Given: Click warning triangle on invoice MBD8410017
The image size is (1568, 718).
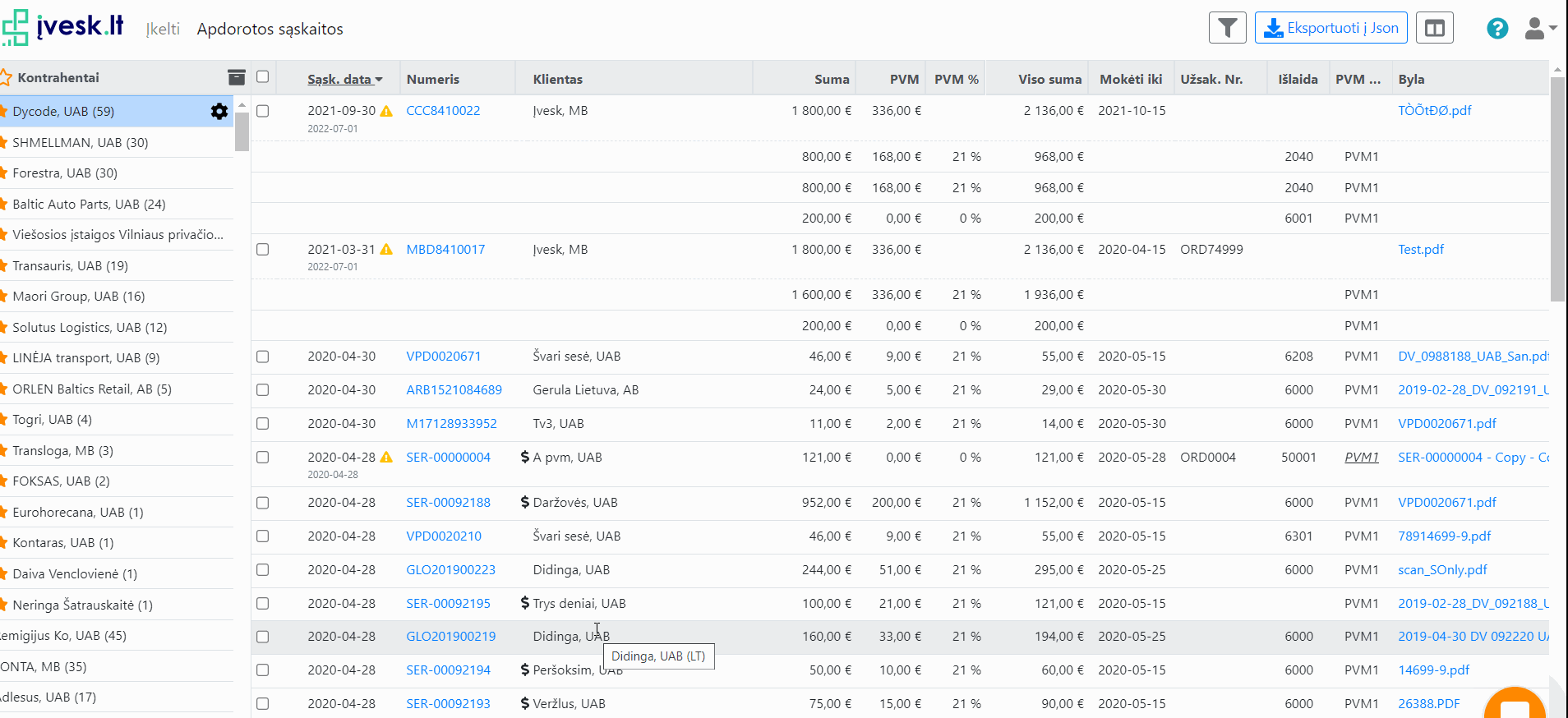Looking at the screenshot, I should coord(386,249).
